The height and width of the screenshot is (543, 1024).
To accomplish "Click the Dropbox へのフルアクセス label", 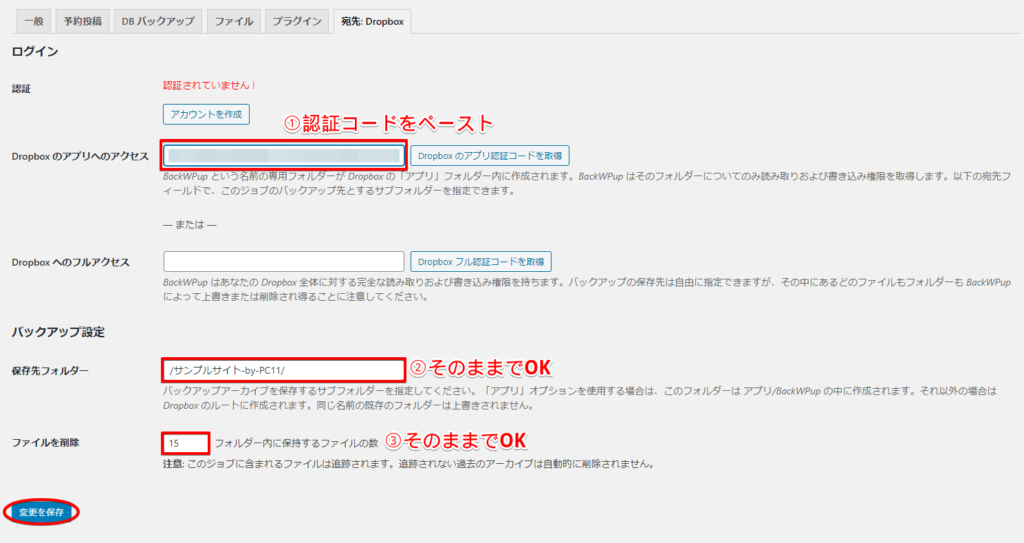I will click(71, 262).
